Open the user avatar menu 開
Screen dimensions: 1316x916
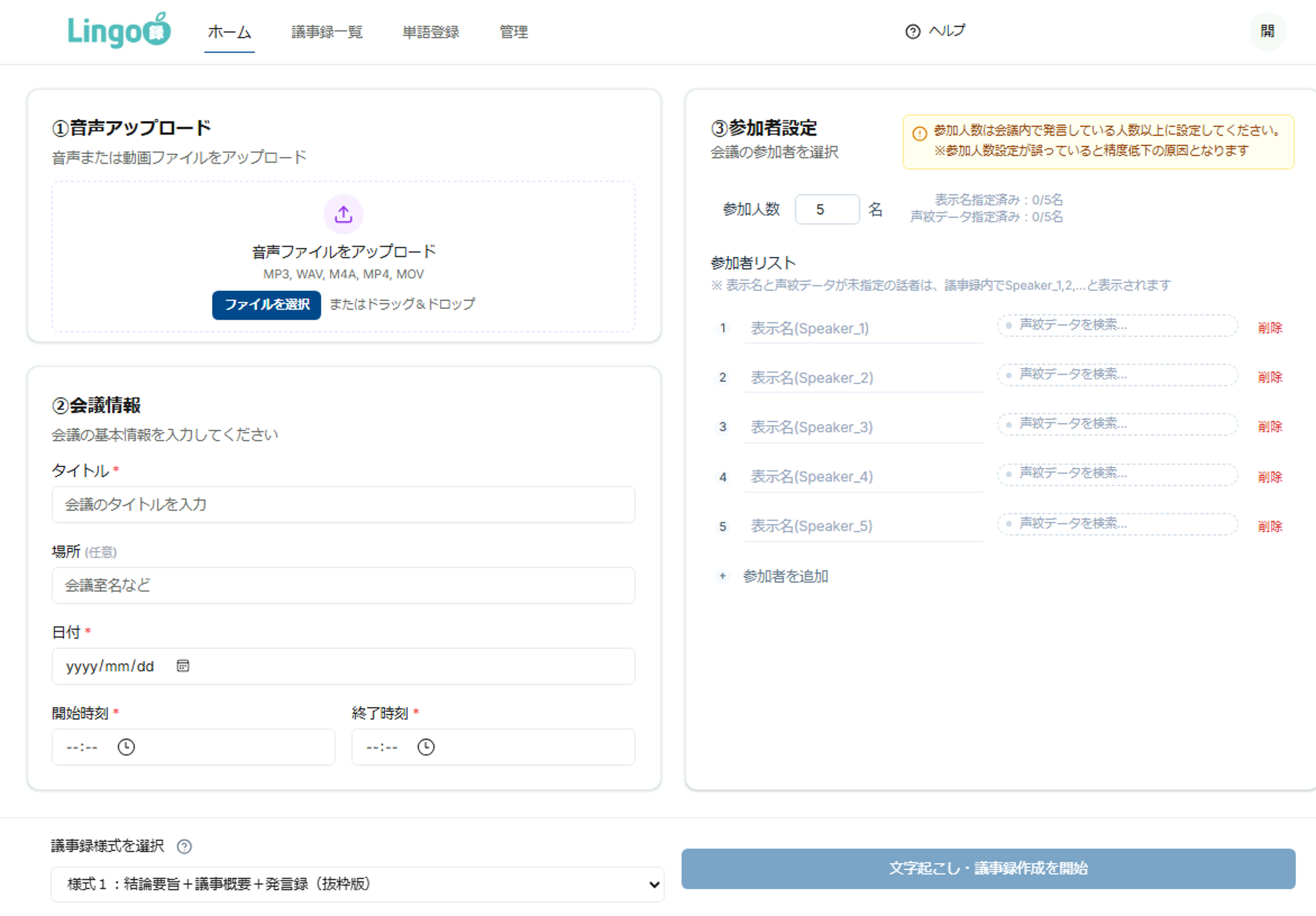tap(1267, 31)
